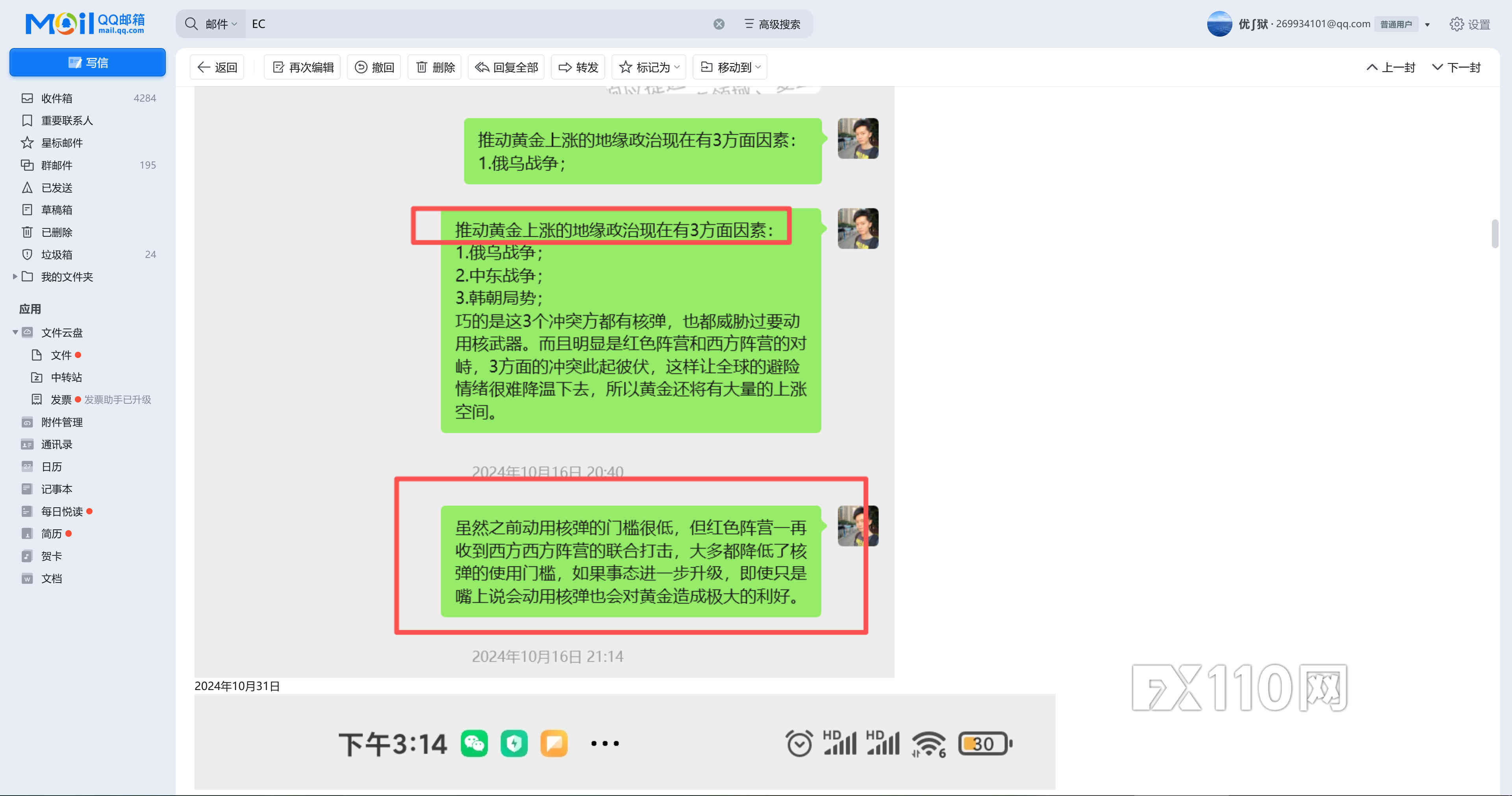Open the 已发送 sent folder
Screen dimensions: 1512x796
88,187
